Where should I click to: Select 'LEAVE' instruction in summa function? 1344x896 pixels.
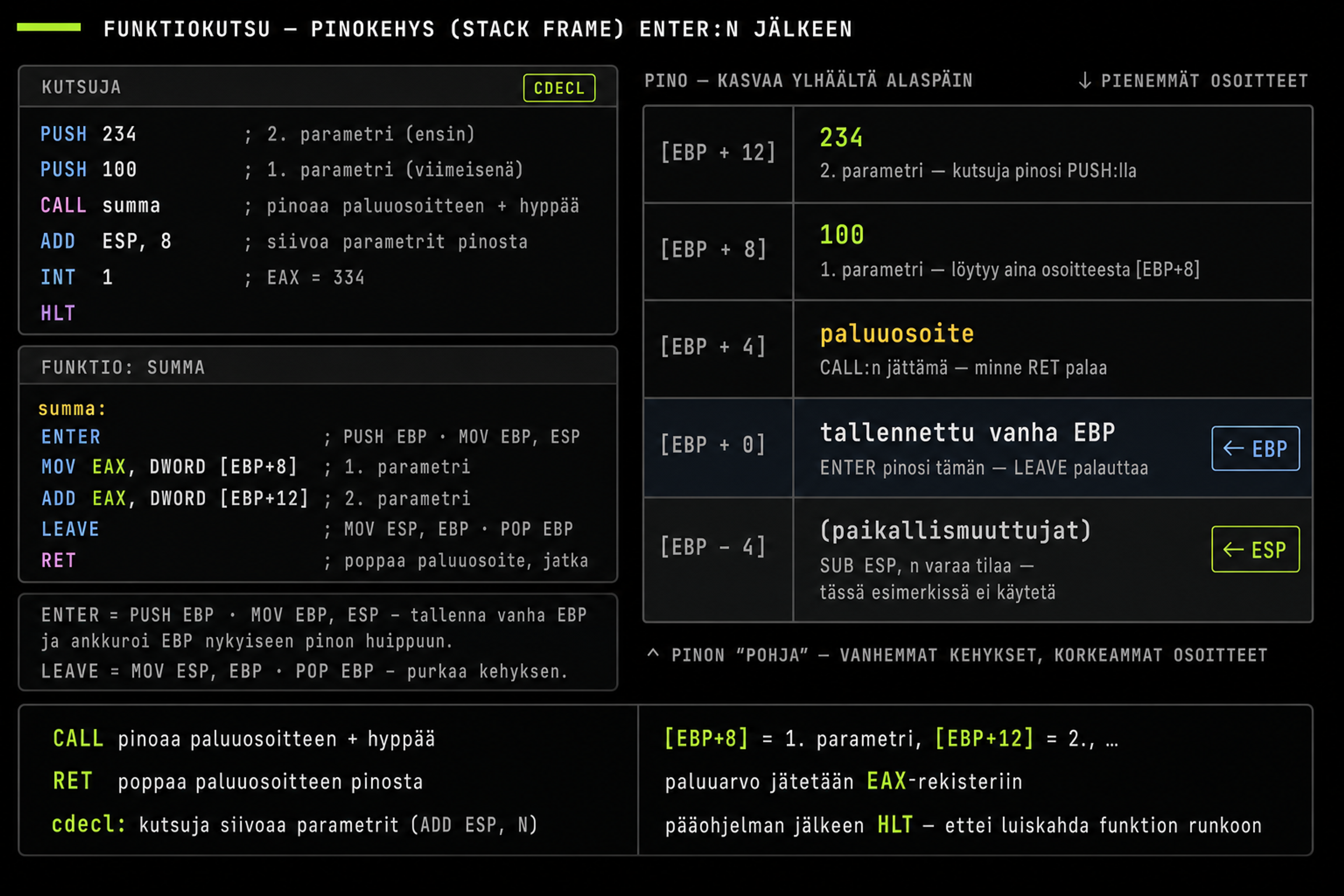pyautogui.click(x=70, y=529)
